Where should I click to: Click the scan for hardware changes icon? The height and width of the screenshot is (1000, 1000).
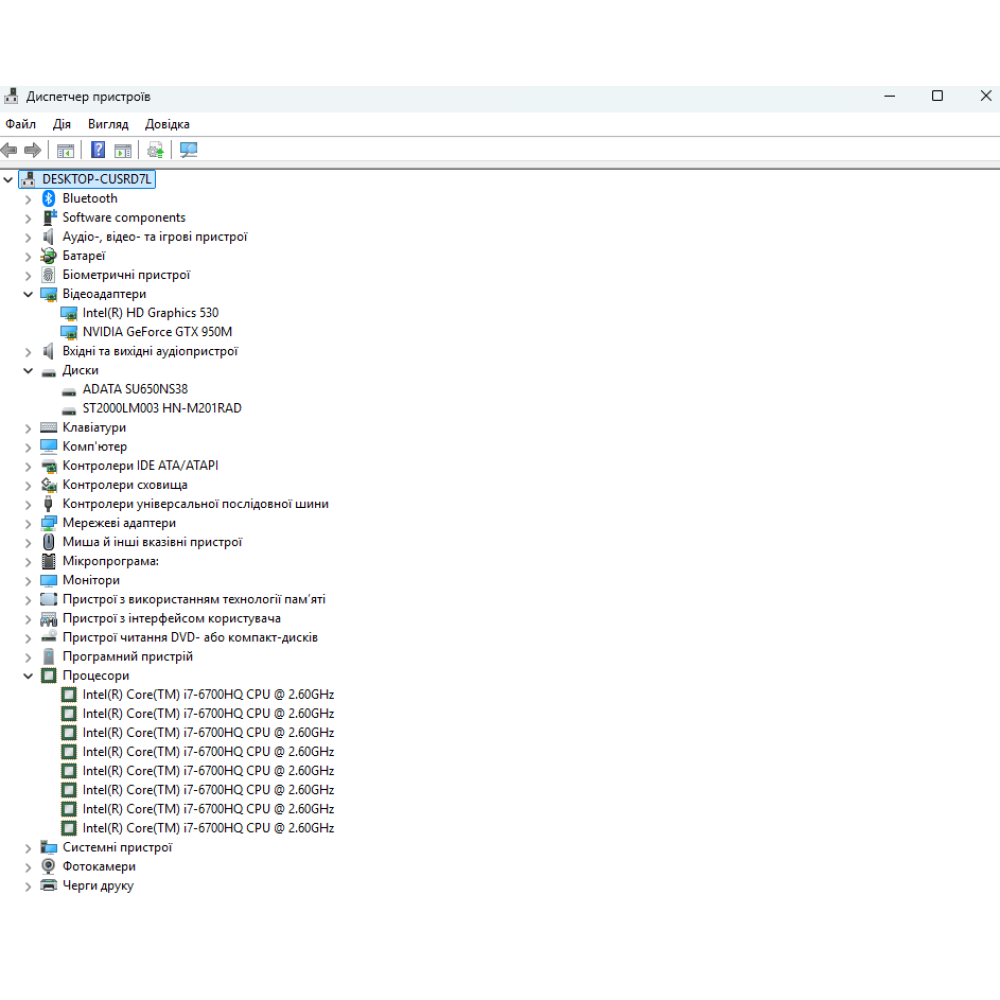tap(189, 150)
